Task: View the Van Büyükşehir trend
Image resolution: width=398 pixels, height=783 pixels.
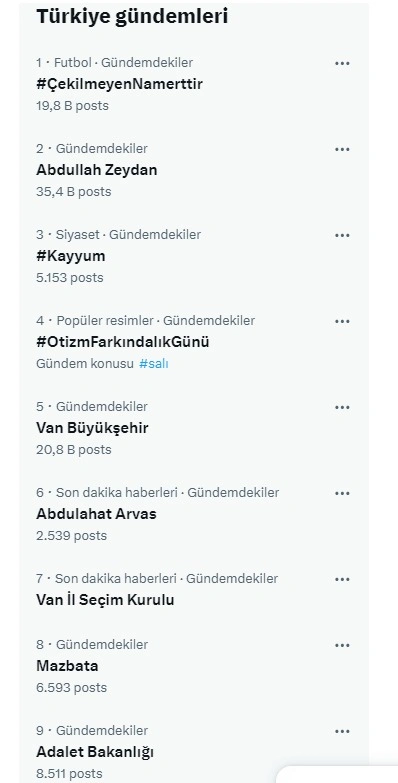Action: tap(92, 428)
